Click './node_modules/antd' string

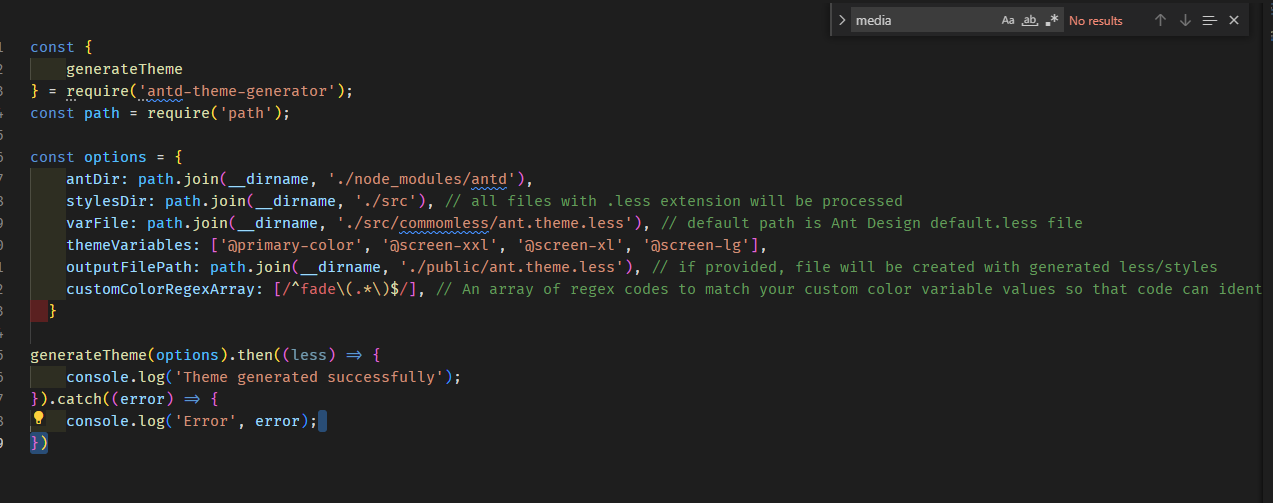422,179
